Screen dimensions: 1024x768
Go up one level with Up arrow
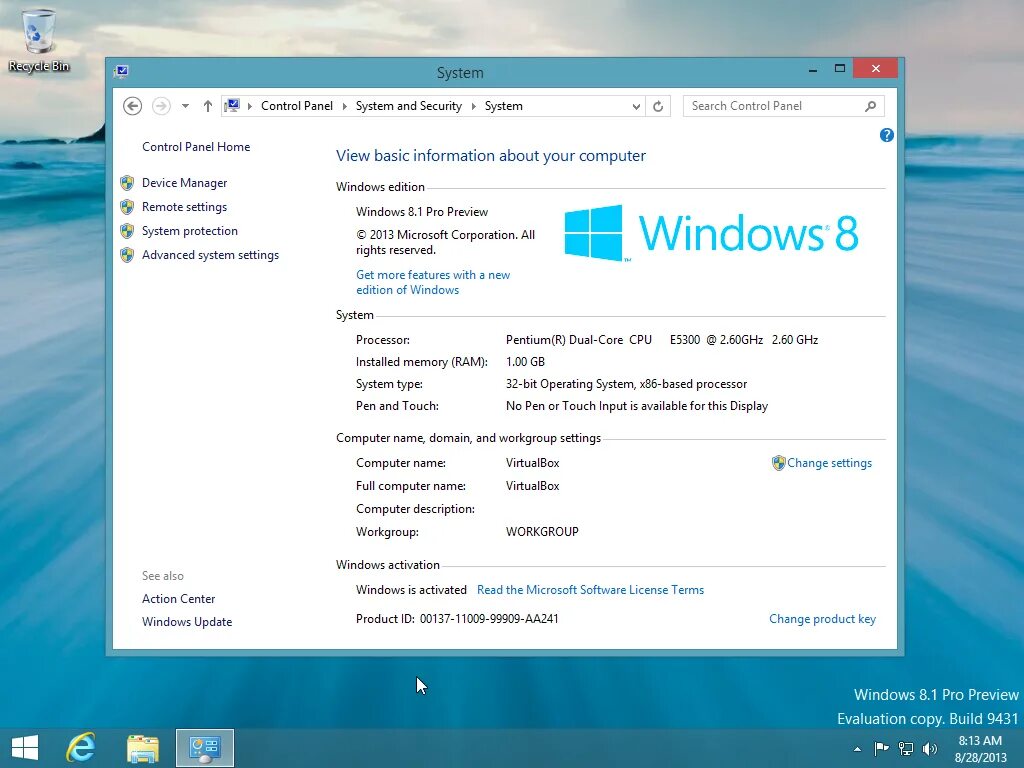coord(208,106)
